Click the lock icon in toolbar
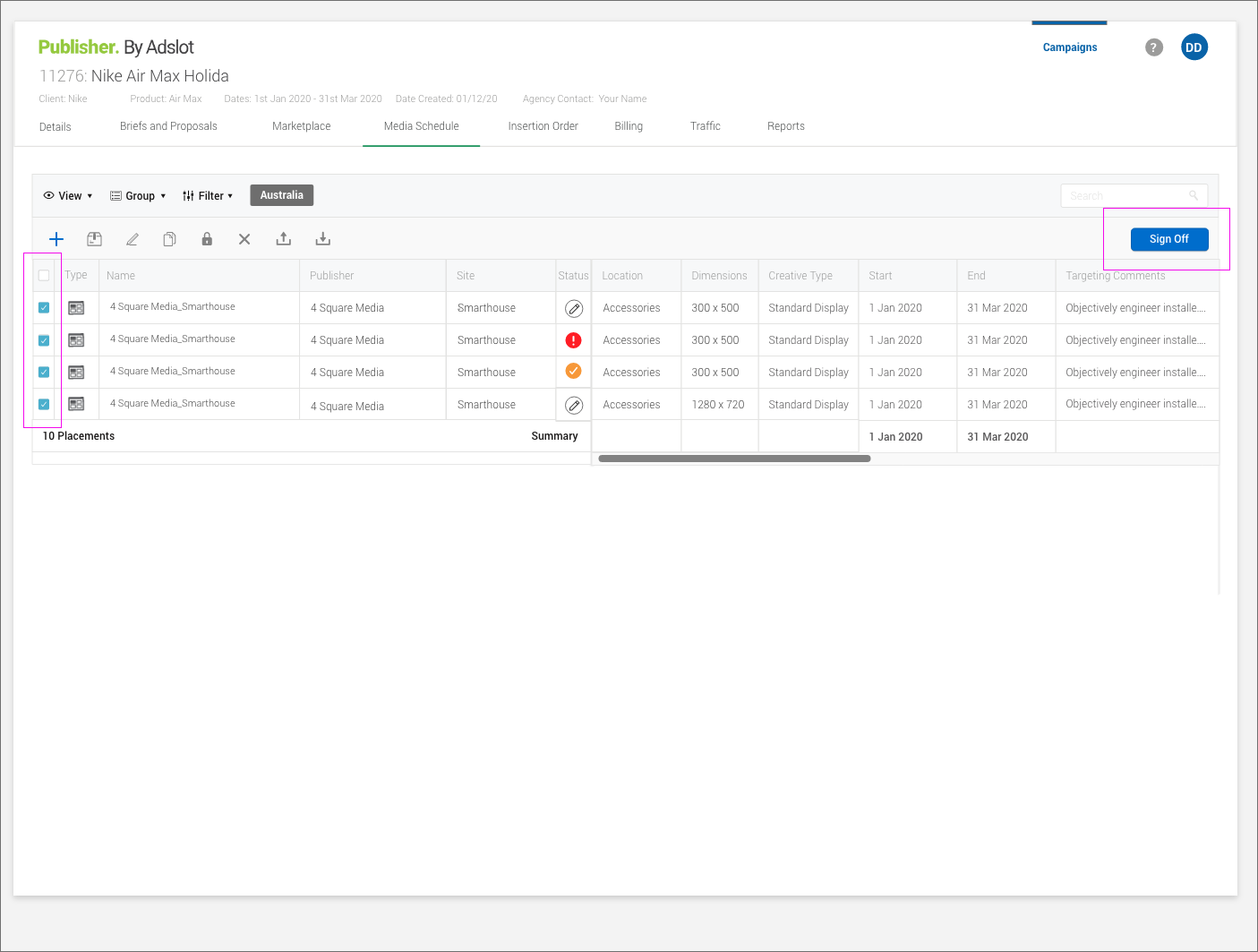The height and width of the screenshot is (952, 1258). 207,239
